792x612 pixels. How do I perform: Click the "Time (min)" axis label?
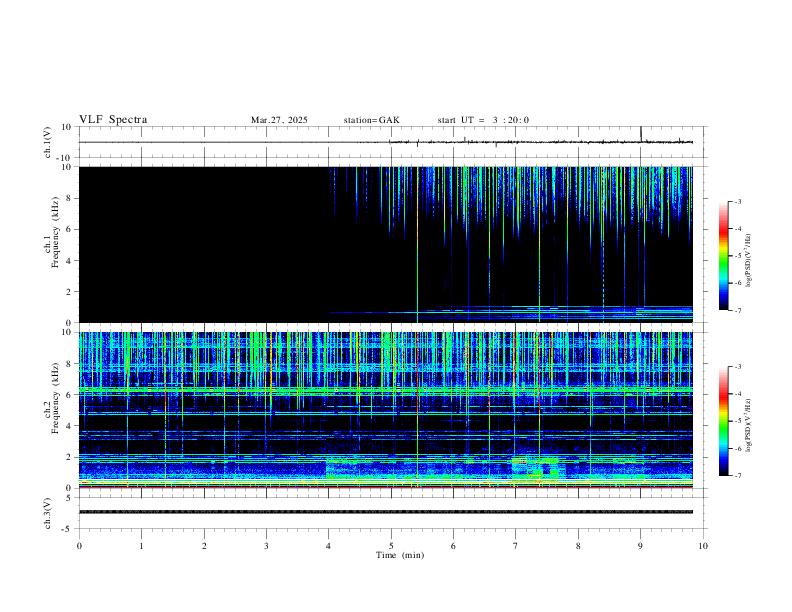400,555
